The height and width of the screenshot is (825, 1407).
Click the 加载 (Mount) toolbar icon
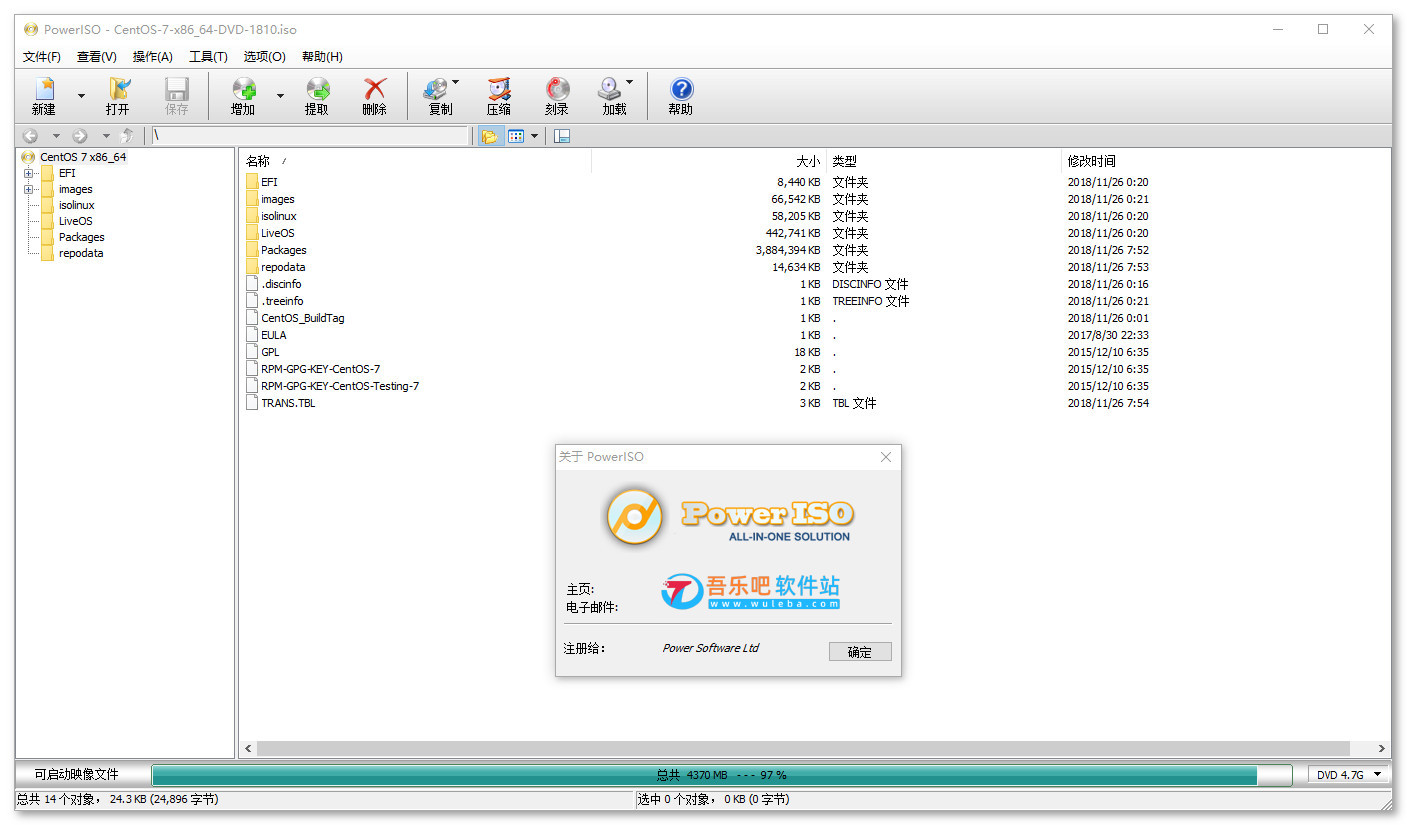(x=610, y=89)
